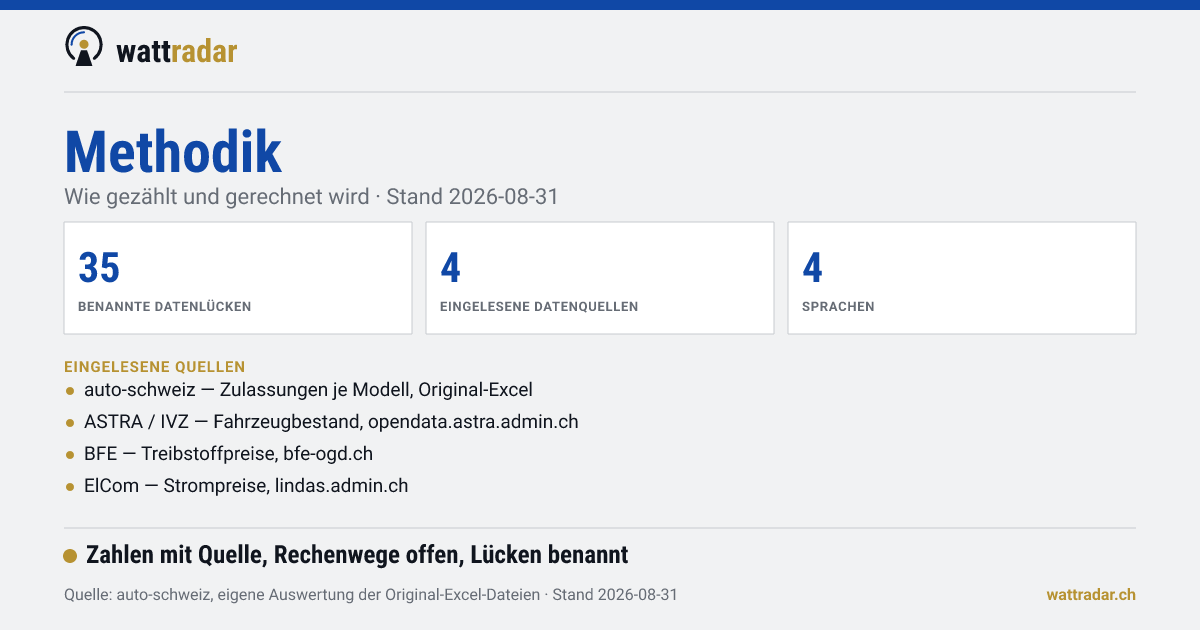
Task: Click the wattradar radar logo icon
Action: pos(84,47)
